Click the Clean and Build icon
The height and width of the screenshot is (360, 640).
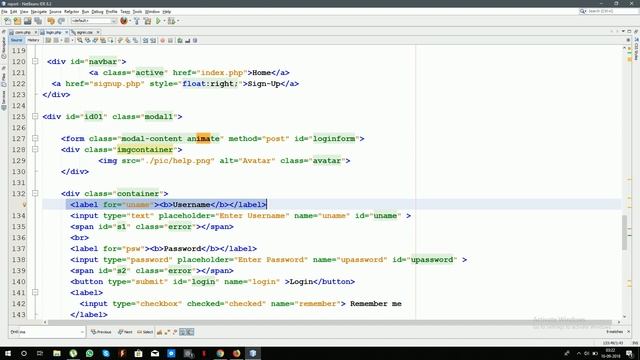click(147, 21)
